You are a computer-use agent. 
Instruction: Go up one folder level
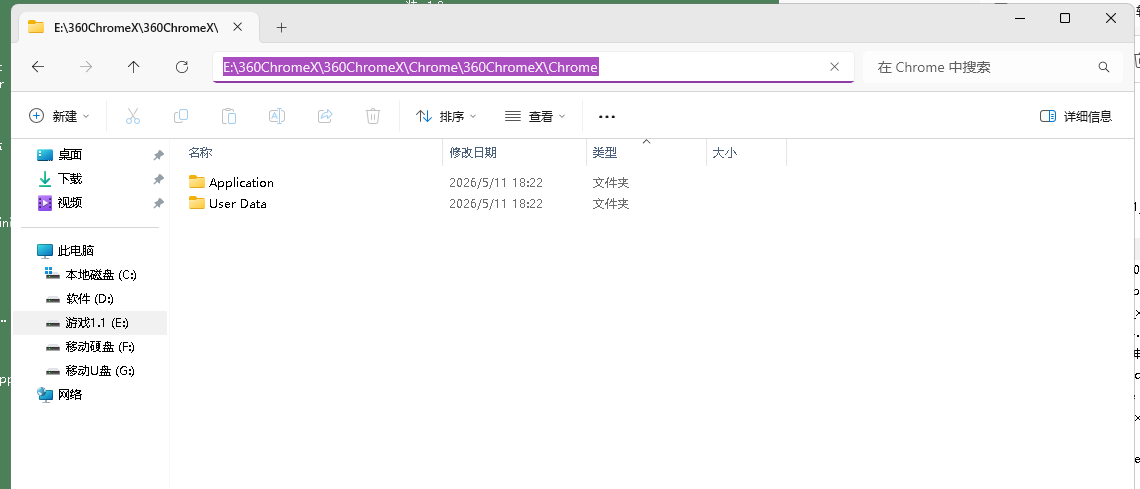tap(134, 67)
